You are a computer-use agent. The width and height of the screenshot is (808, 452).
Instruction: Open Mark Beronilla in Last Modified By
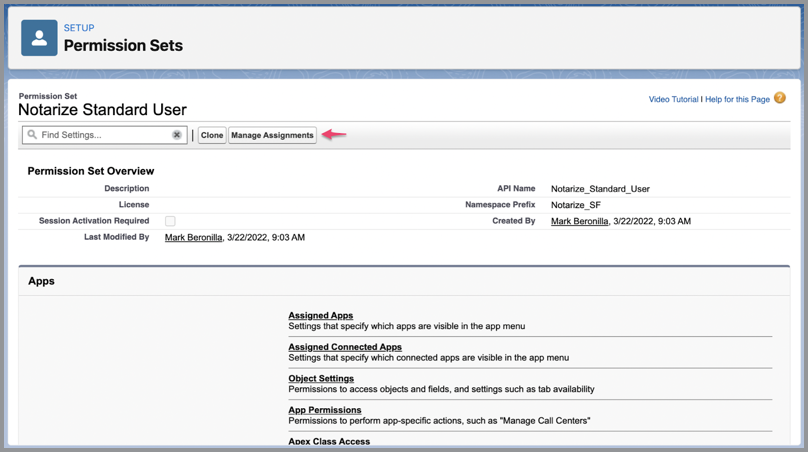(193, 238)
